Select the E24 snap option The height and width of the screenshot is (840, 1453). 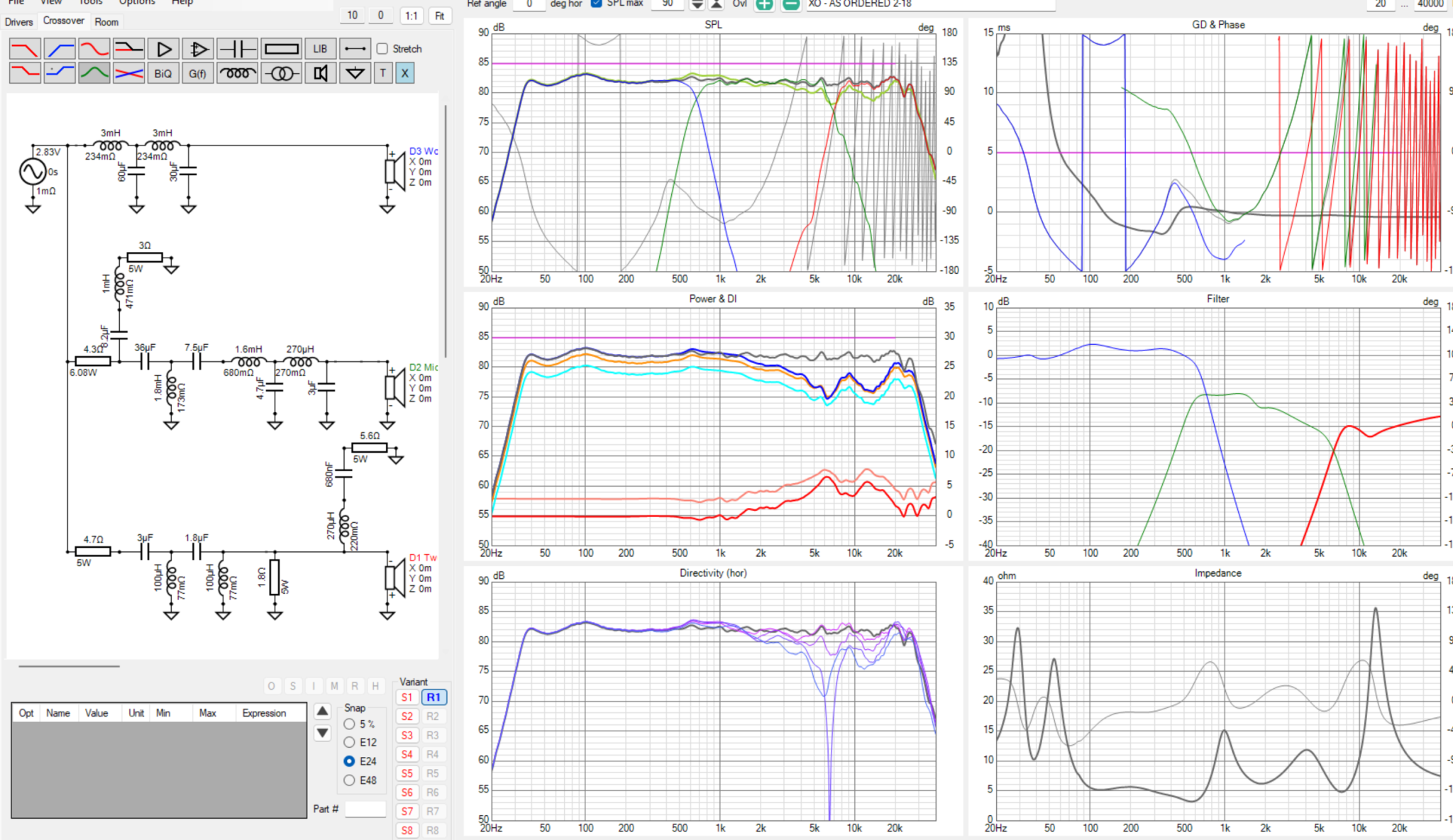click(x=349, y=761)
